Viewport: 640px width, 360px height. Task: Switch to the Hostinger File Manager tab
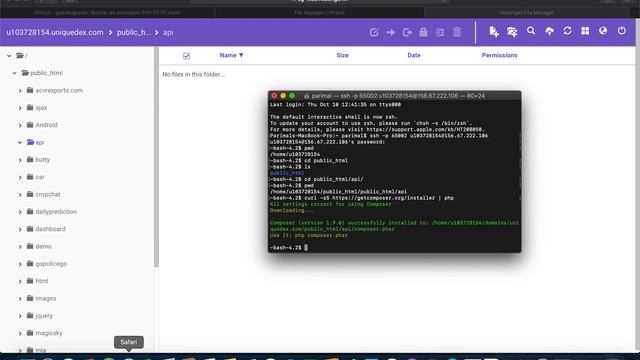click(527, 13)
